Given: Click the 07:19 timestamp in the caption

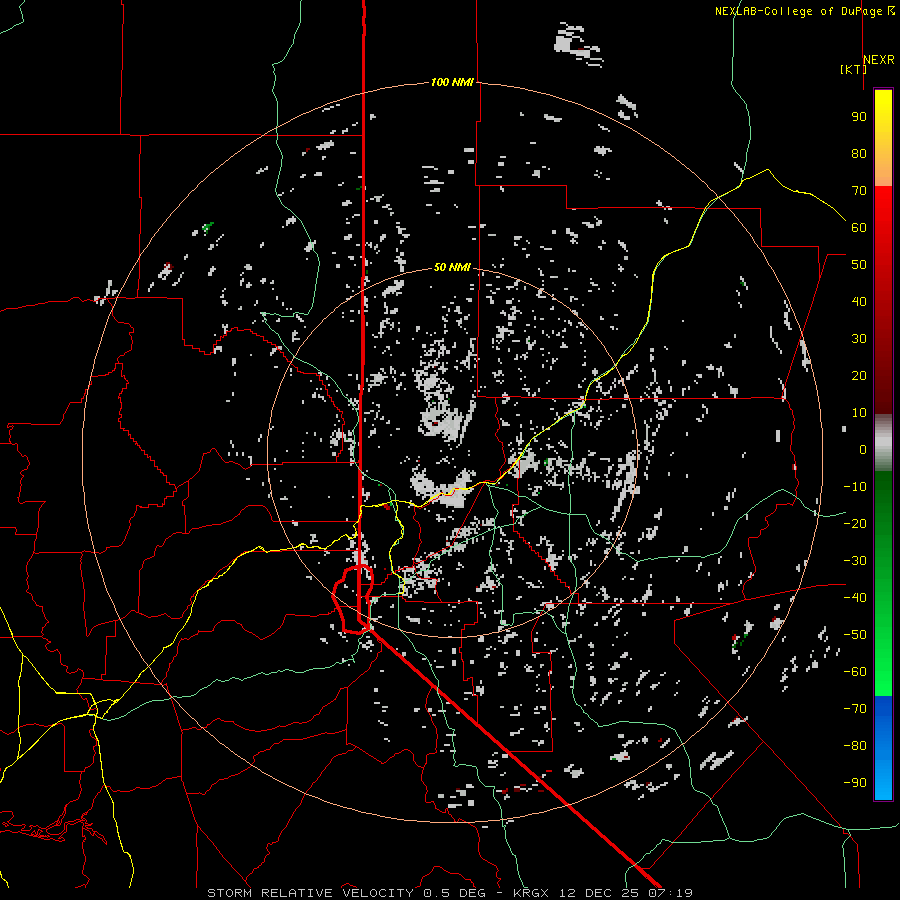Looking at the screenshot, I should click(x=671, y=893).
